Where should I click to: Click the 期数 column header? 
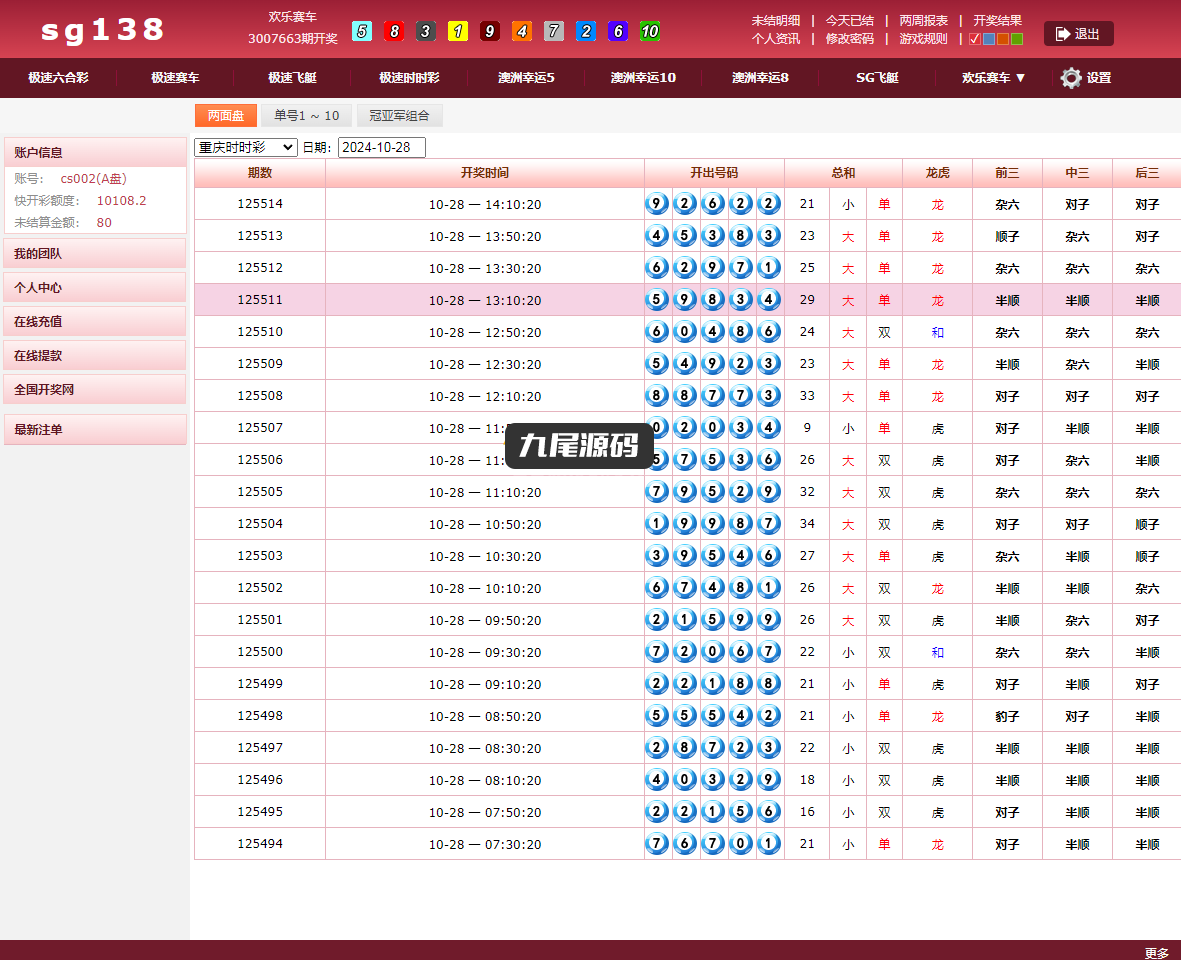click(260, 173)
